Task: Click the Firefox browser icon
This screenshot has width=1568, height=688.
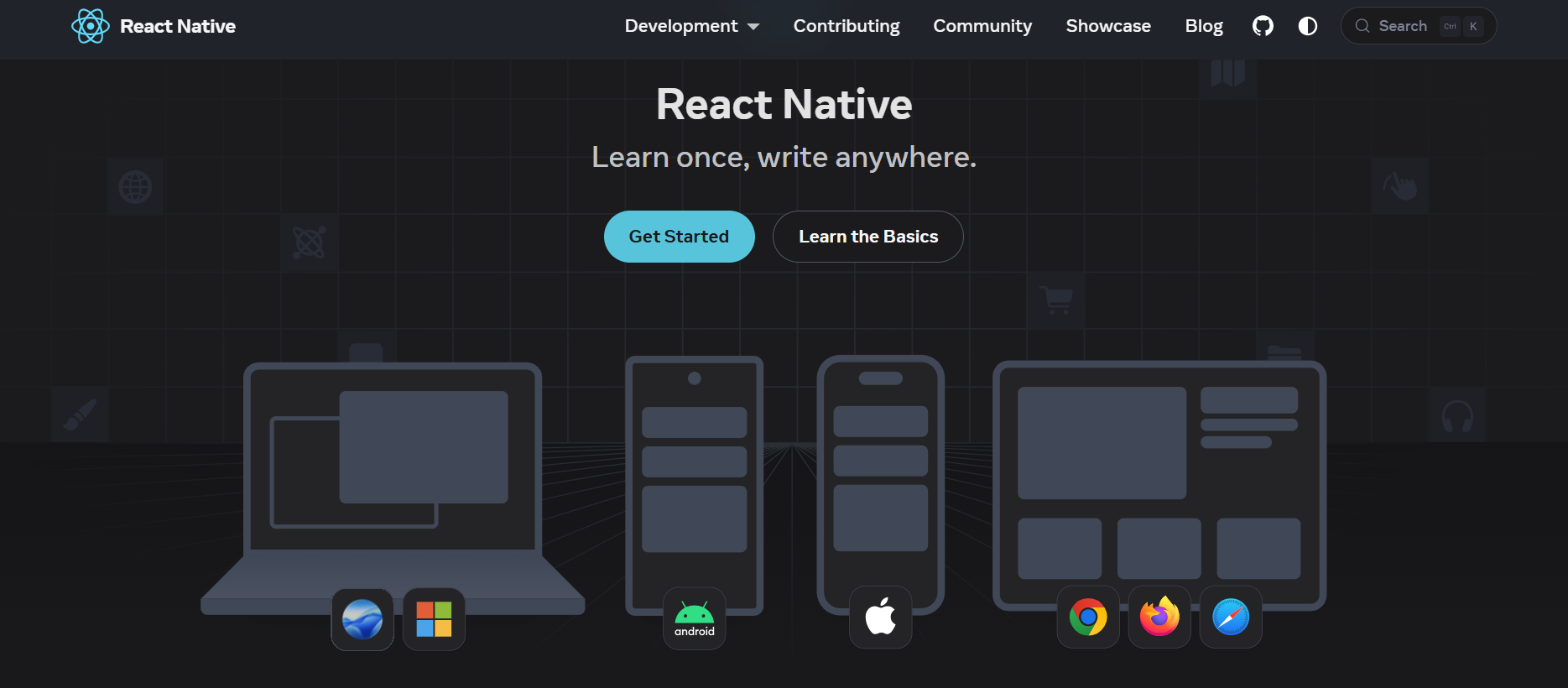Action: pos(1159,618)
